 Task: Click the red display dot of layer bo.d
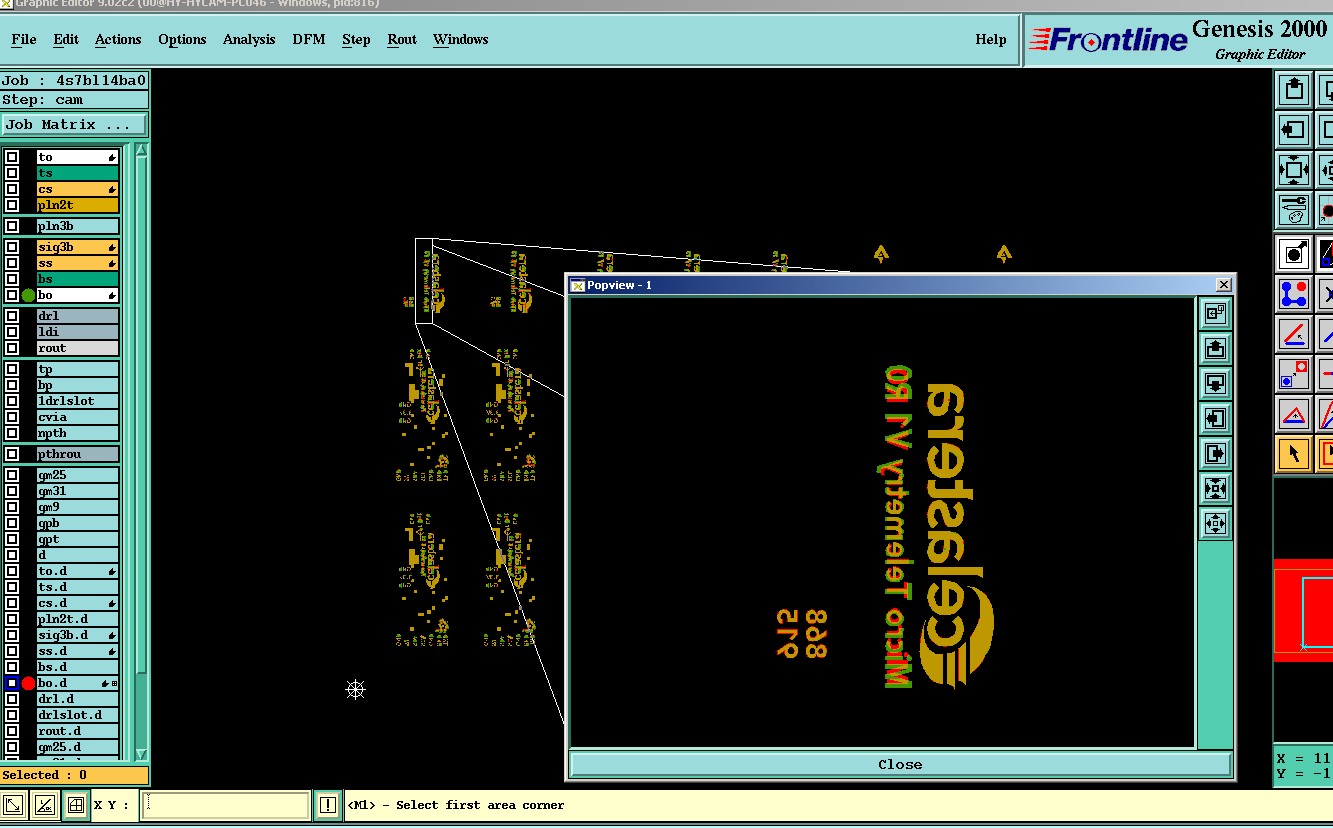click(x=28, y=683)
